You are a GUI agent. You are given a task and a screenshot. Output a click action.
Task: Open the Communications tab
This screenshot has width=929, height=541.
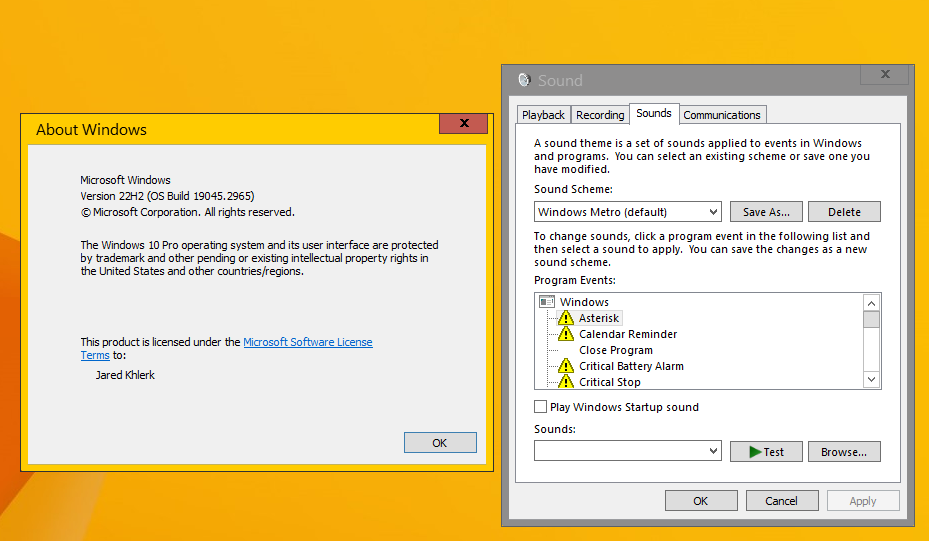click(722, 115)
